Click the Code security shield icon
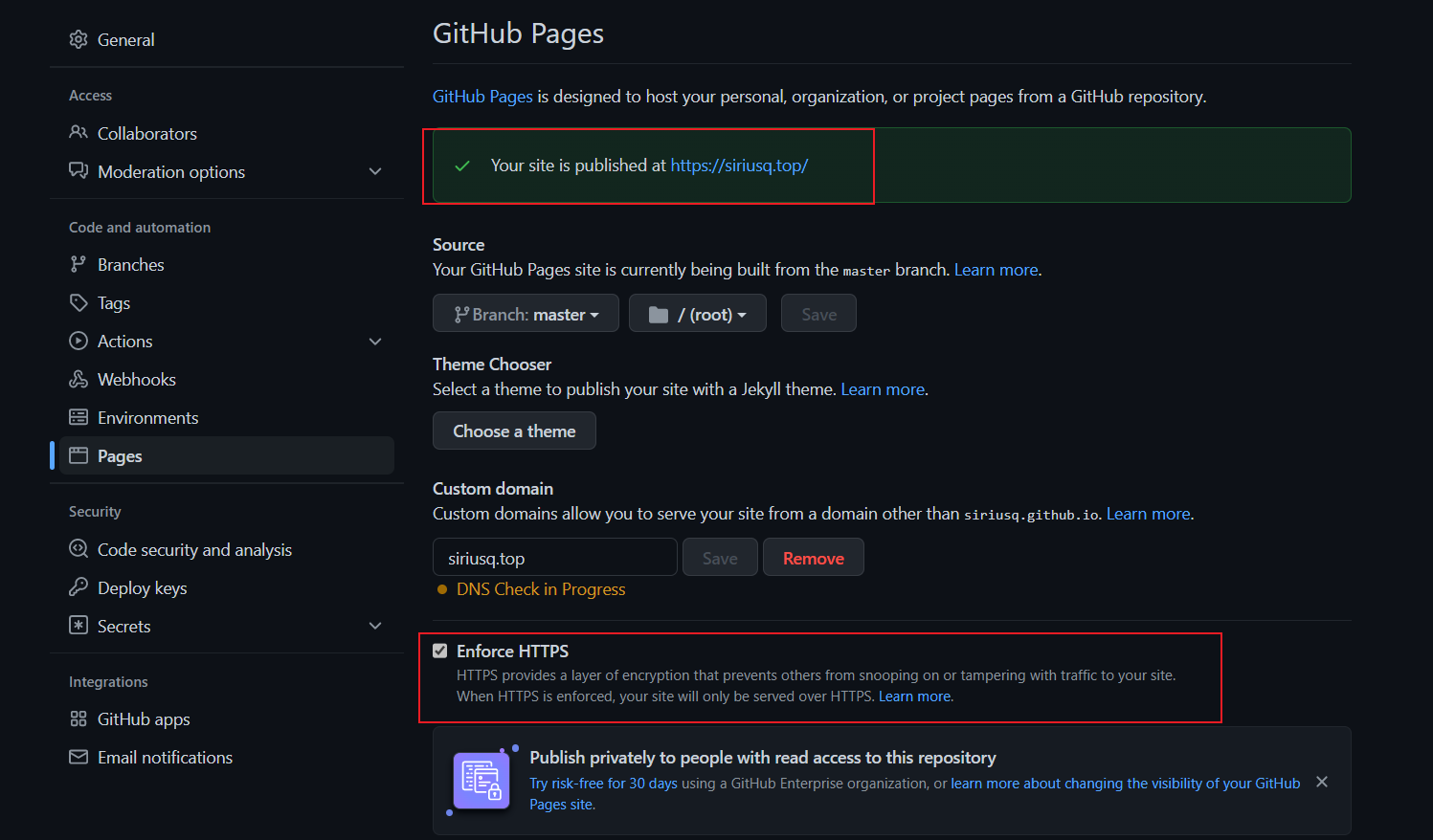 pos(78,549)
